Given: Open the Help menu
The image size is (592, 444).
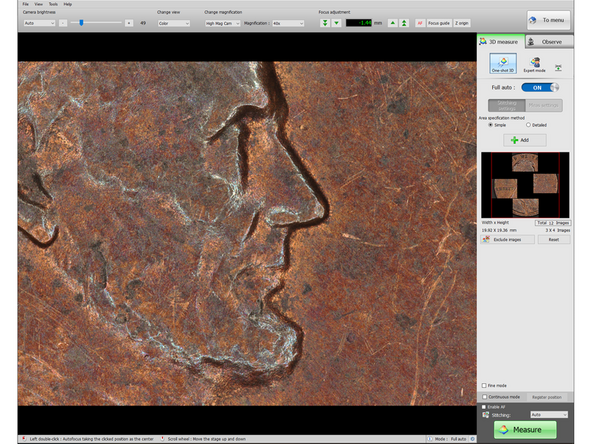Looking at the screenshot, I should (68, 4).
